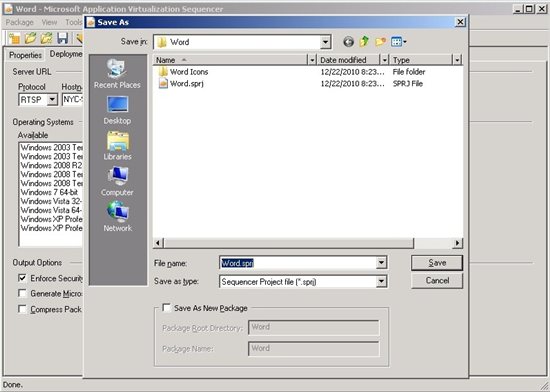Select the Word.sprj file
The image size is (550, 392).
(x=181, y=84)
